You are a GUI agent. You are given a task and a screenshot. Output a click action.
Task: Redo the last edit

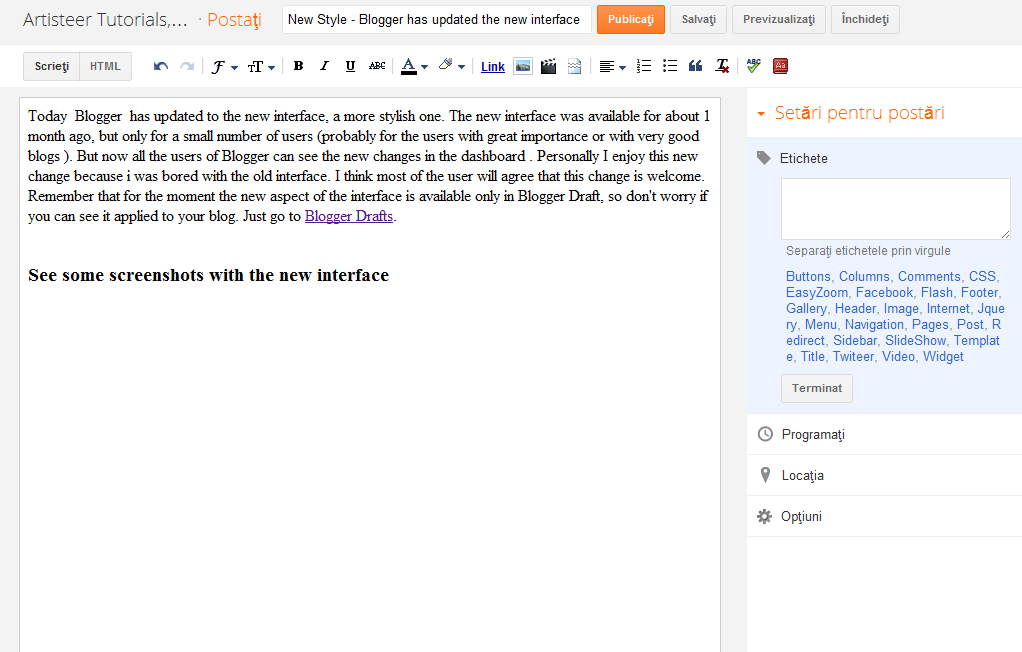187,66
